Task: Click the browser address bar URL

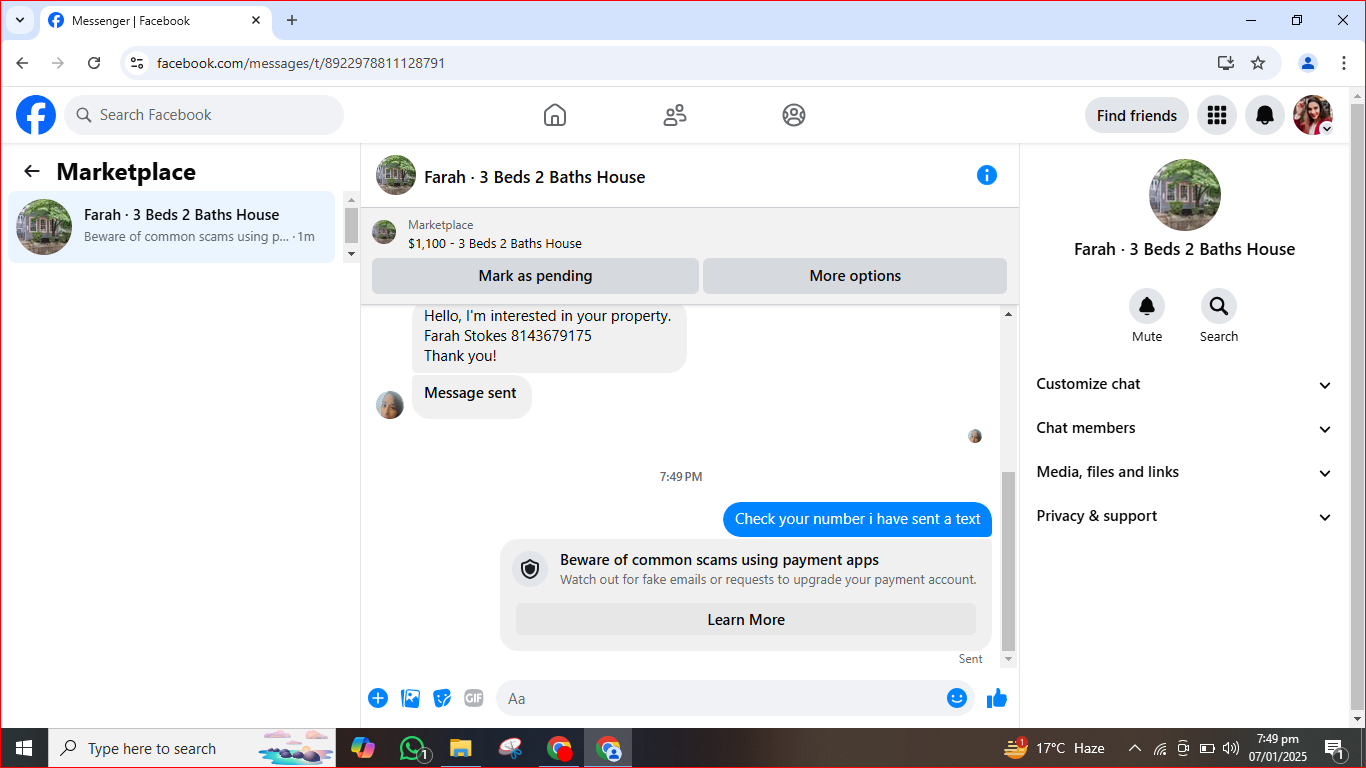Action: pyautogui.click(x=301, y=63)
